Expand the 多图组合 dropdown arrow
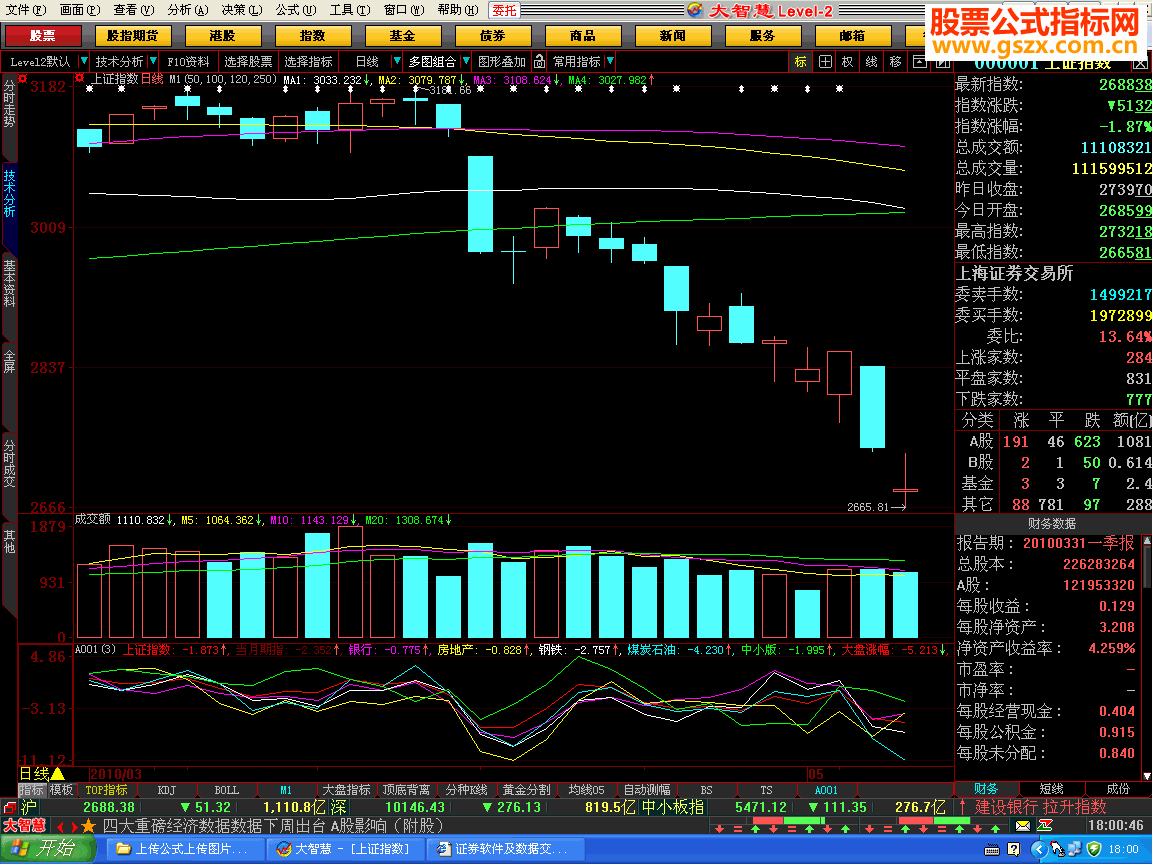Image resolution: width=1152 pixels, height=864 pixels. point(466,61)
